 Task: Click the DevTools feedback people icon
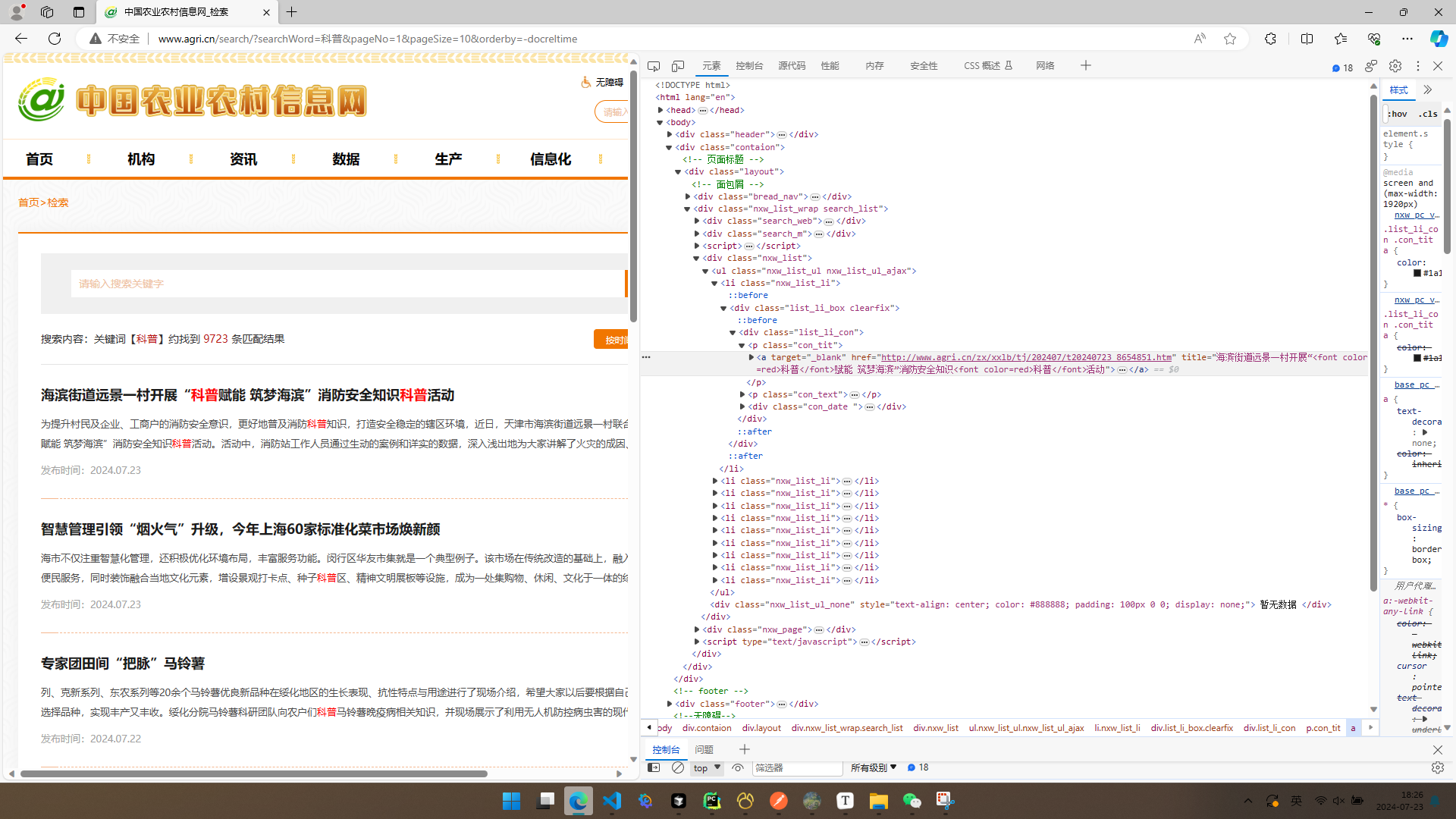pos(1371,66)
